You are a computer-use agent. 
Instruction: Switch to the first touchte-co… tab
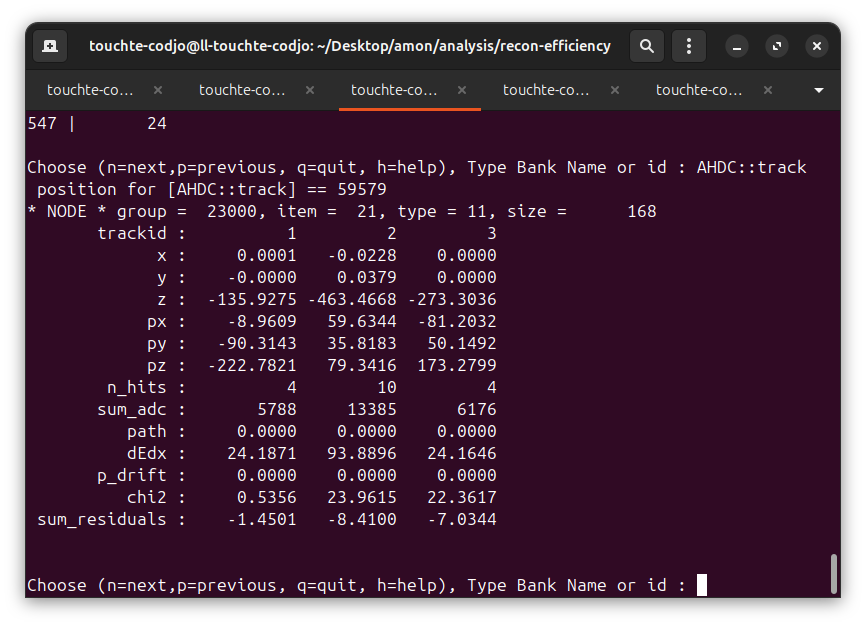(90, 90)
